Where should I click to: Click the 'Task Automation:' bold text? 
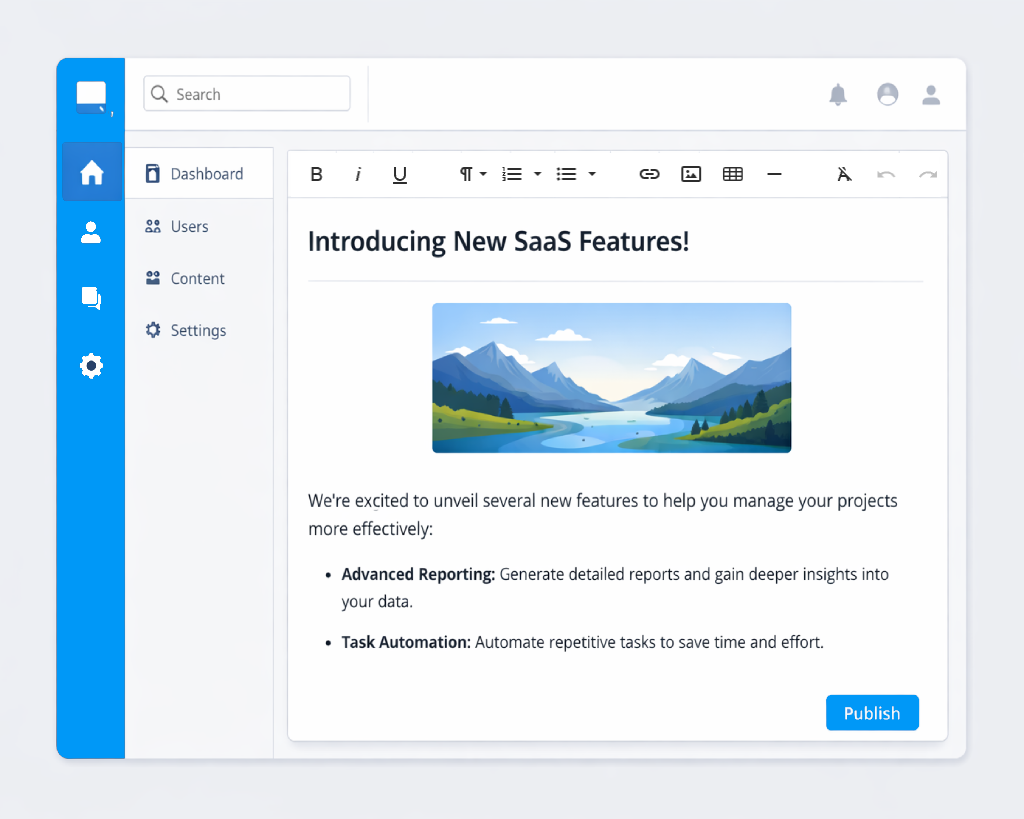406,643
